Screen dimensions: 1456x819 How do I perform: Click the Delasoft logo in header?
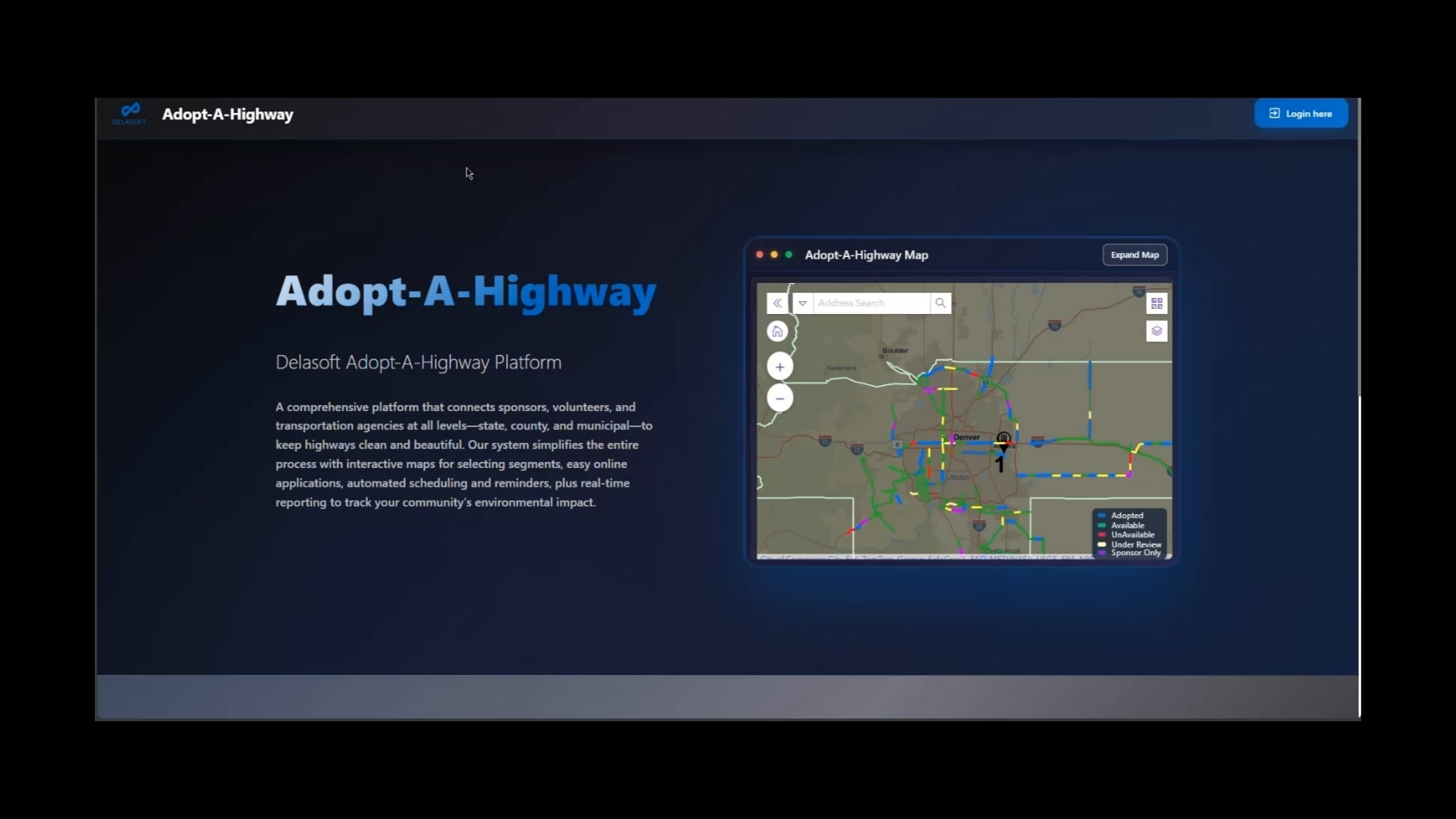(130, 114)
